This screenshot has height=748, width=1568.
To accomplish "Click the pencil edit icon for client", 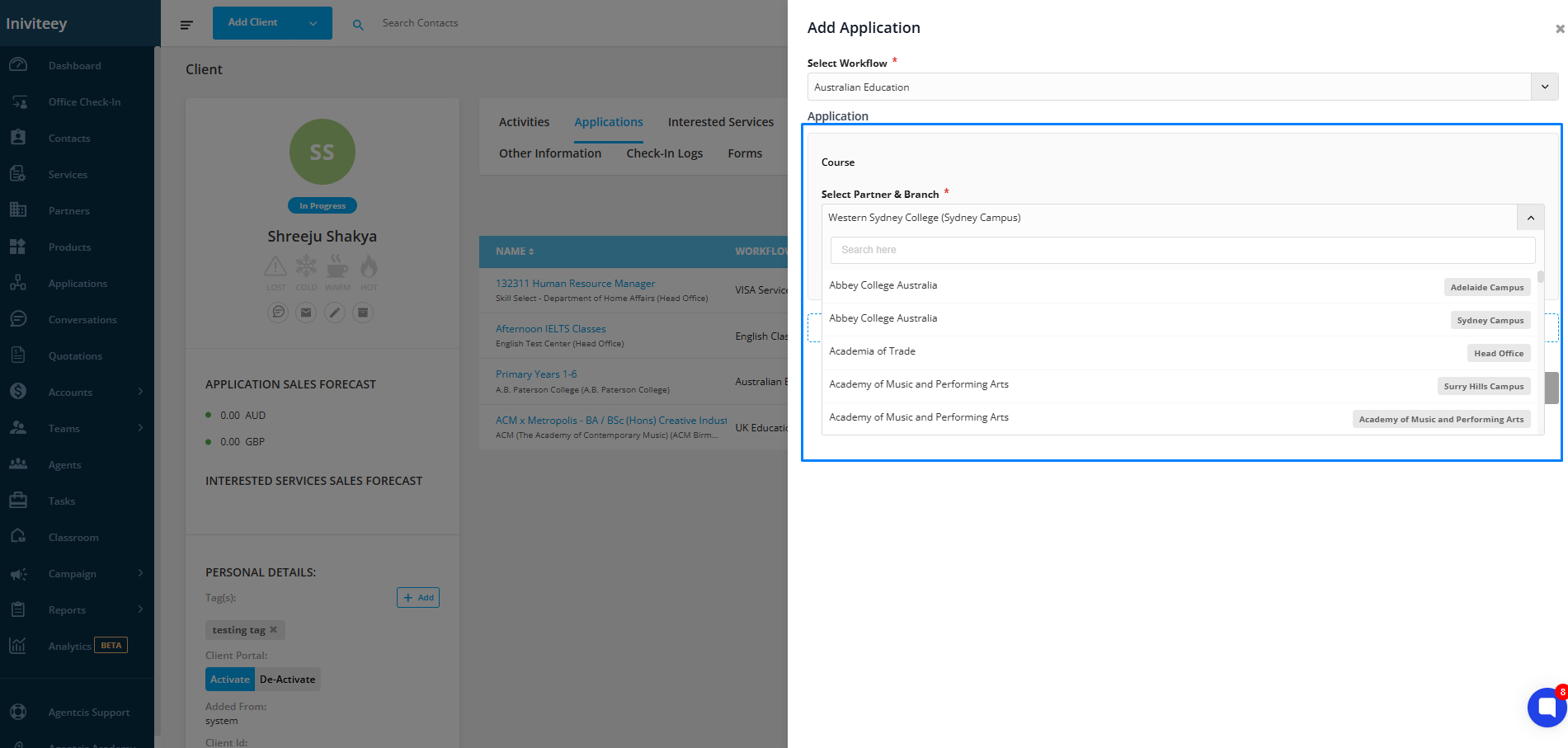I will point(335,313).
